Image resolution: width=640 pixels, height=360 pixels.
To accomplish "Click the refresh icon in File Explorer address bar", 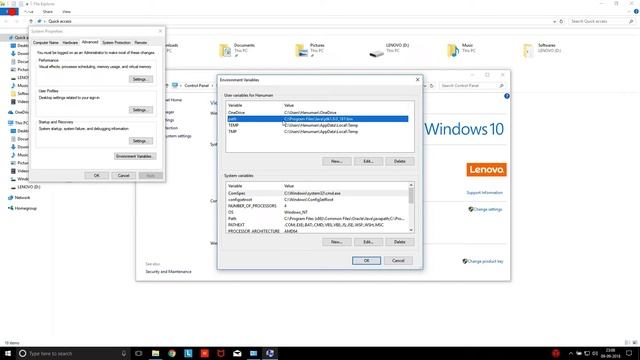I will [561, 21].
